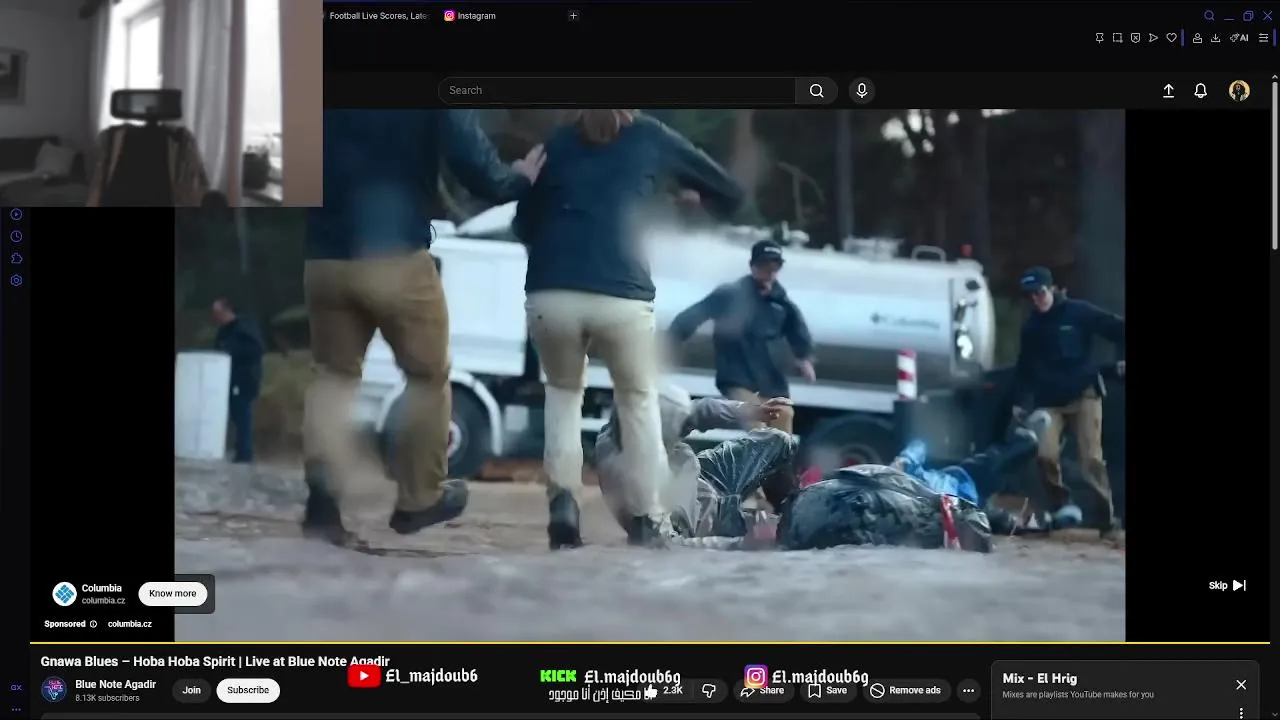Open the Blue Note Agadir channel avatar
This screenshot has height=720, width=1280.
(54, 690)
